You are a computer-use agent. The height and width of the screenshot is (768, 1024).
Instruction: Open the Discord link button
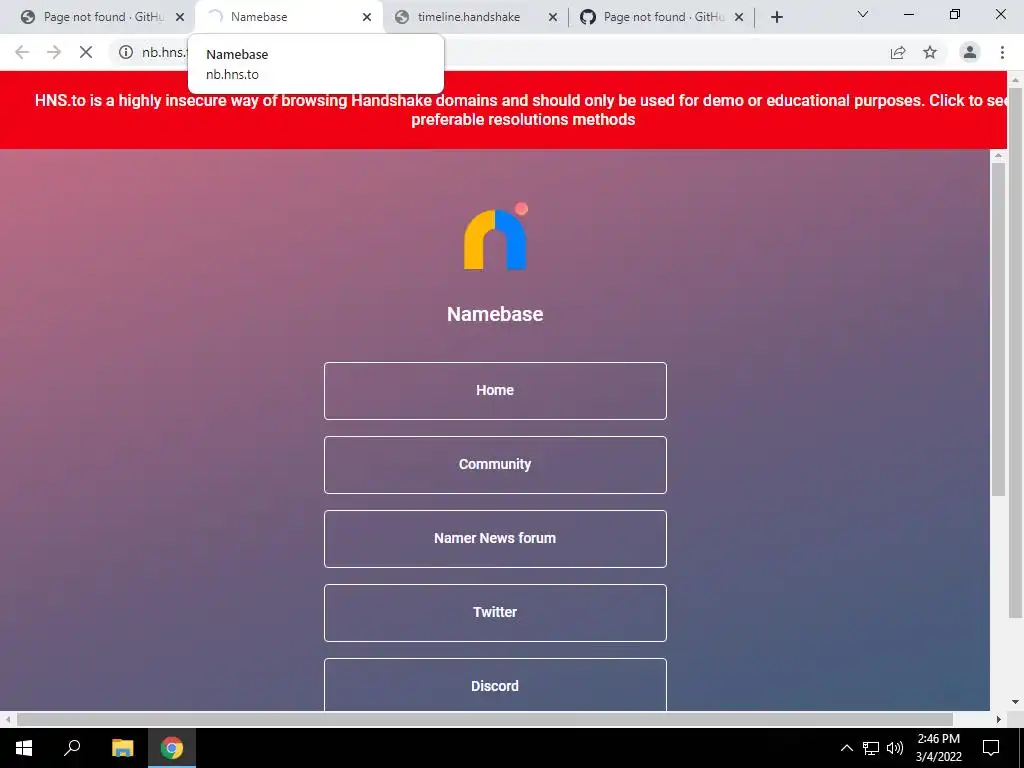pos(495,684)
